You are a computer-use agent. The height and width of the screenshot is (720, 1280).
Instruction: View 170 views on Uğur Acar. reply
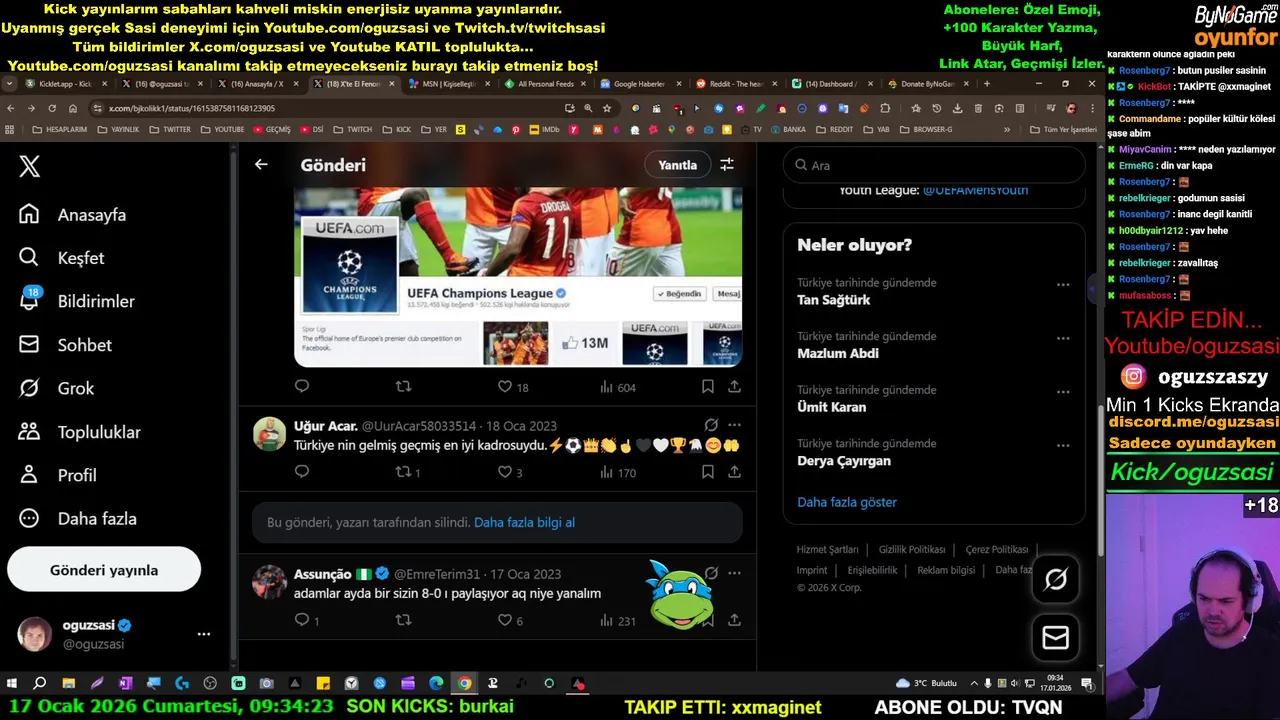pos(618,472)
